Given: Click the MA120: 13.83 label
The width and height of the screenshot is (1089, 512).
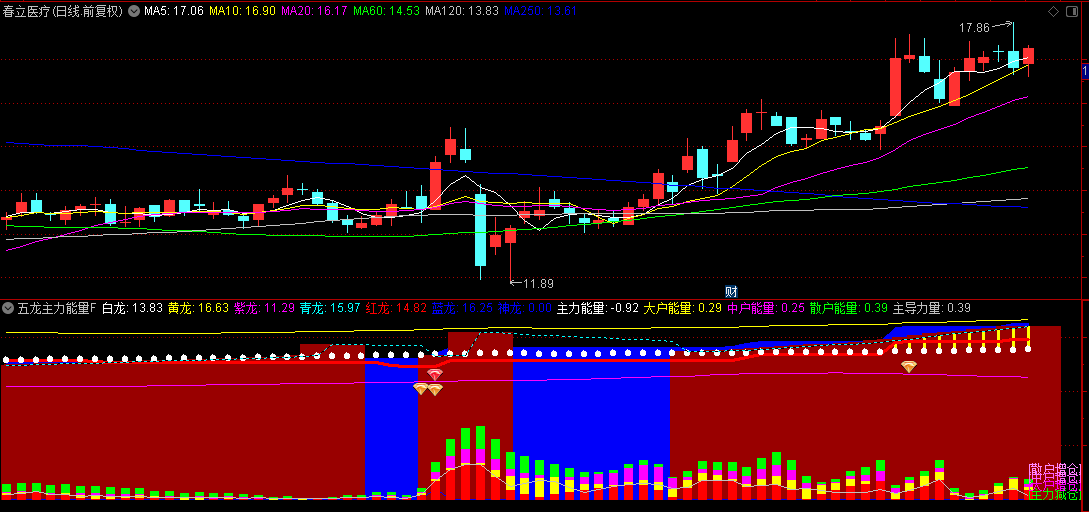Looking at the screenshot, I should pyautogui.click(x=461, y=11).
